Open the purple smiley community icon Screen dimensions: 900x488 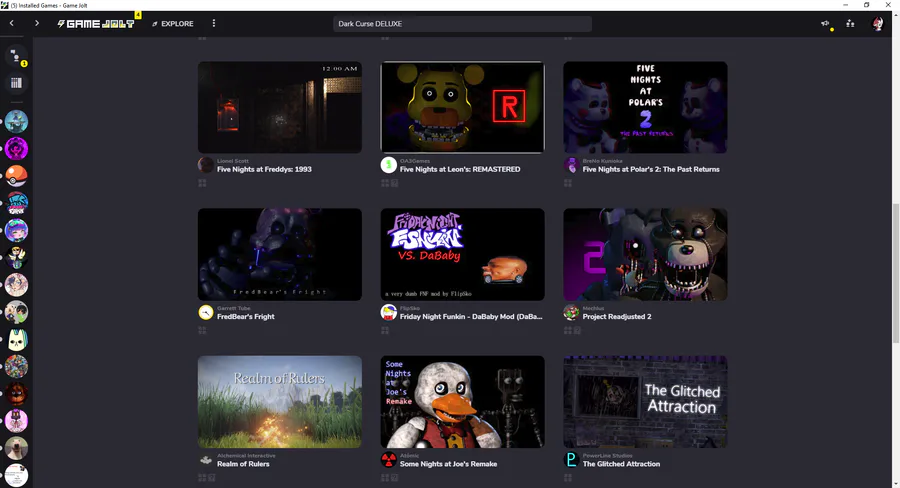click(x=16, y=149)
